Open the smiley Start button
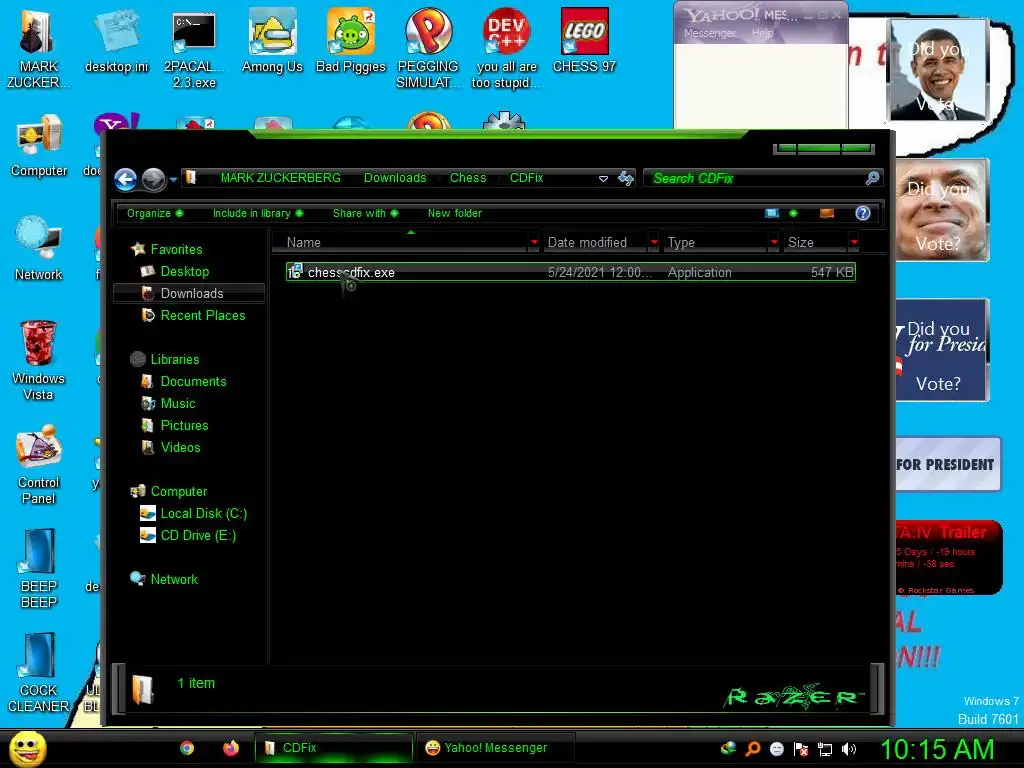 point(28,748)
